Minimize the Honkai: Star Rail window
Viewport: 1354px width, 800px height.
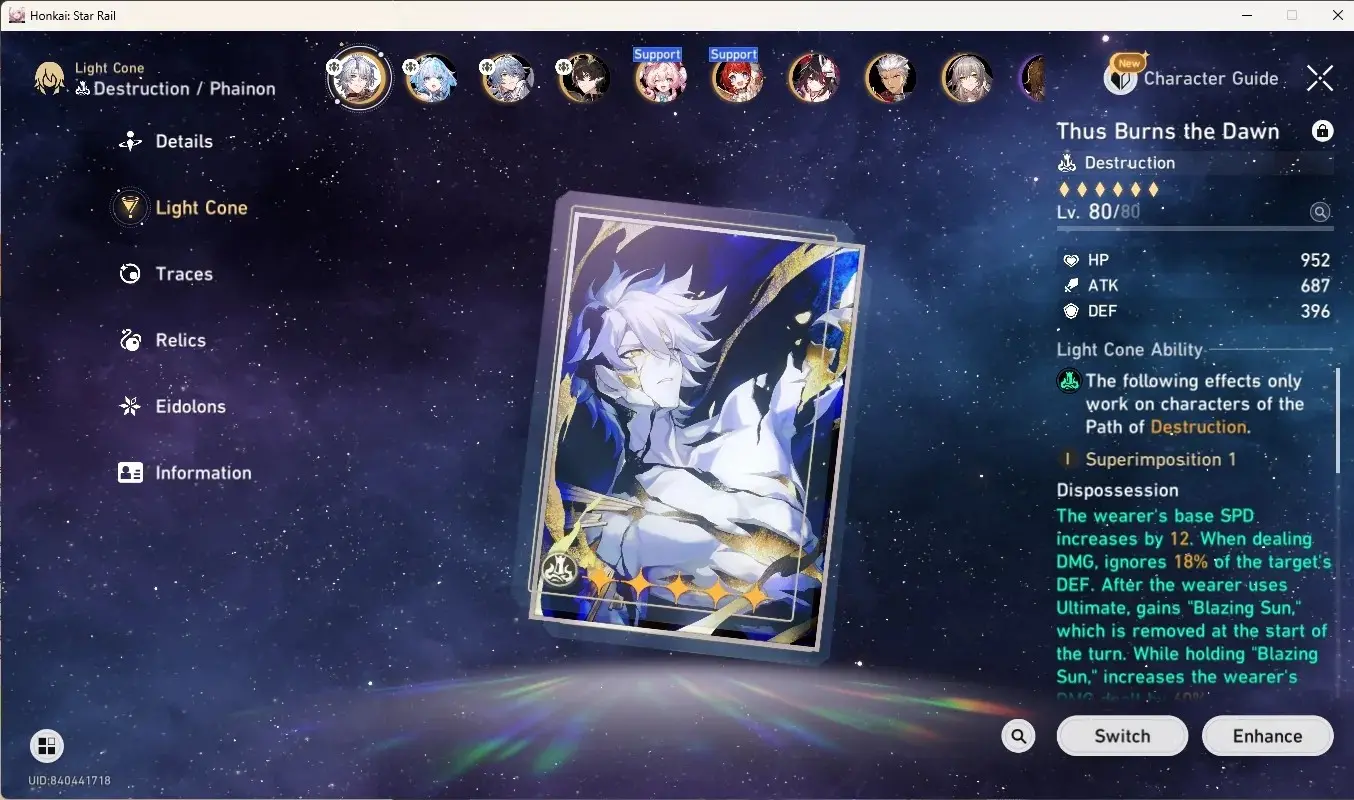point(1246,15)
